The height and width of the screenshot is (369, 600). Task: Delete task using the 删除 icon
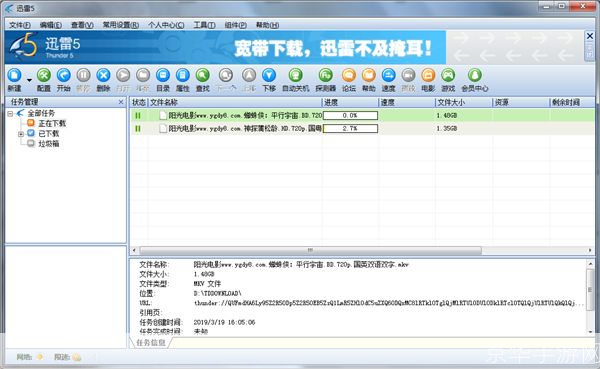[103, 75]
